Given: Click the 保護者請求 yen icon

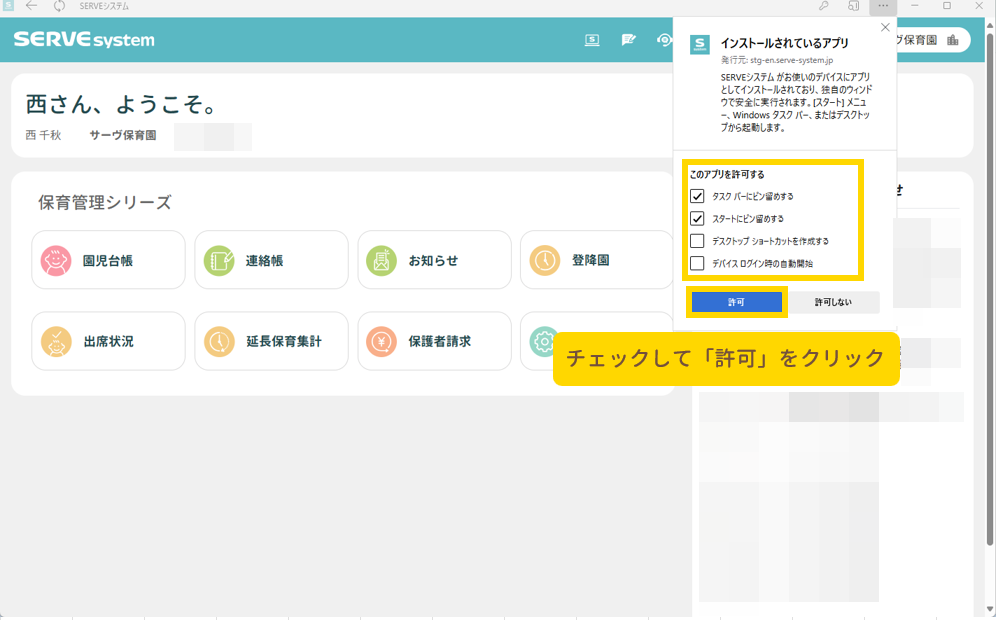Looking at the screenshot, I should (381, 341).
